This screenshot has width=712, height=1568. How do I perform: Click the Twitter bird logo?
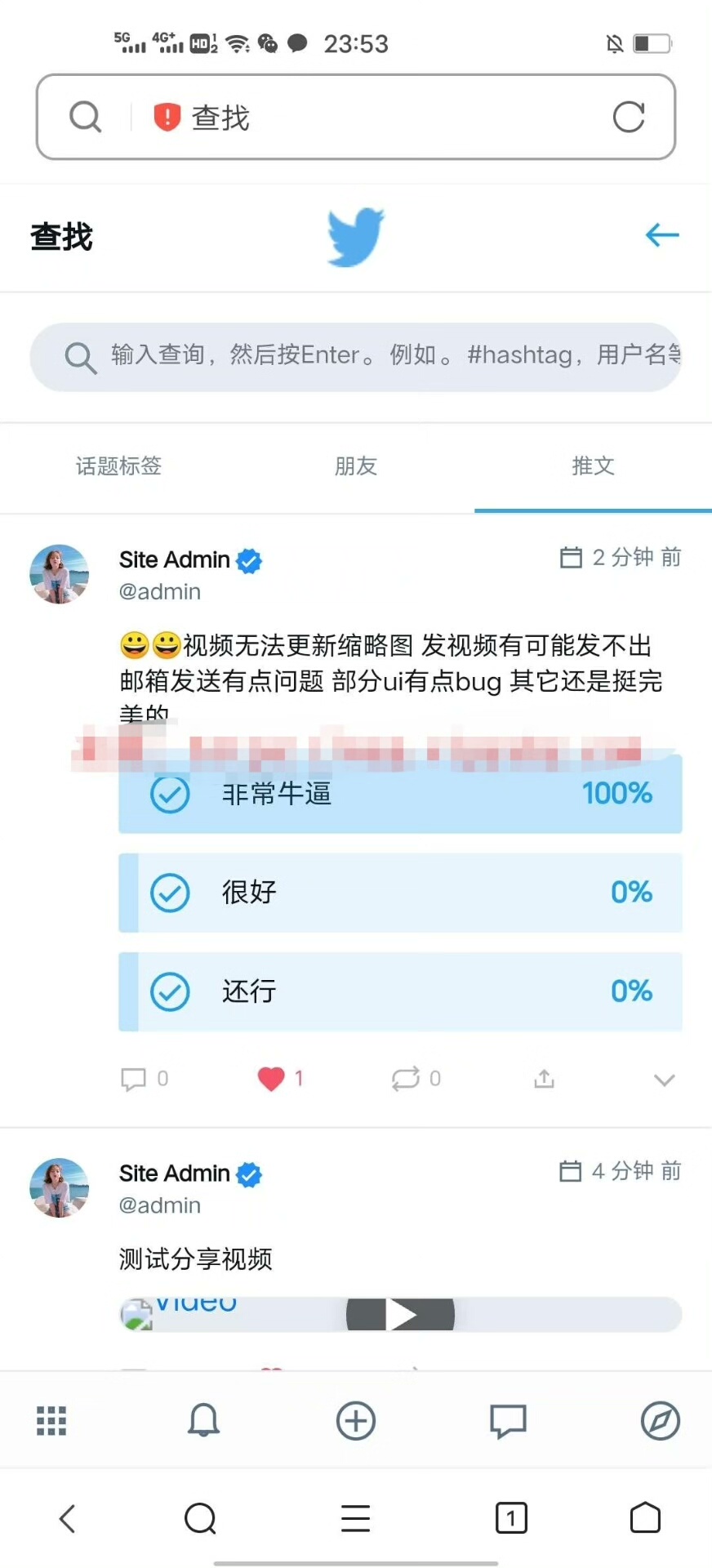point(356,237)
